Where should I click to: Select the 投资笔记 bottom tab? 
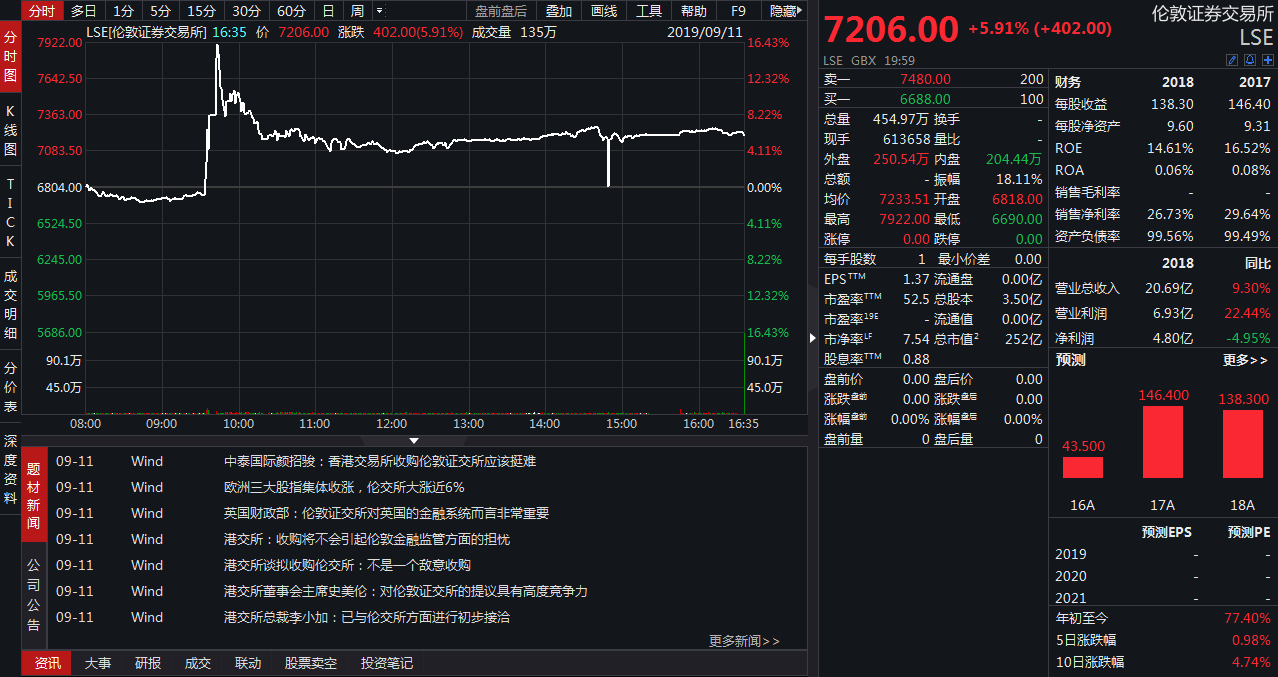click(x=387, y=663)
